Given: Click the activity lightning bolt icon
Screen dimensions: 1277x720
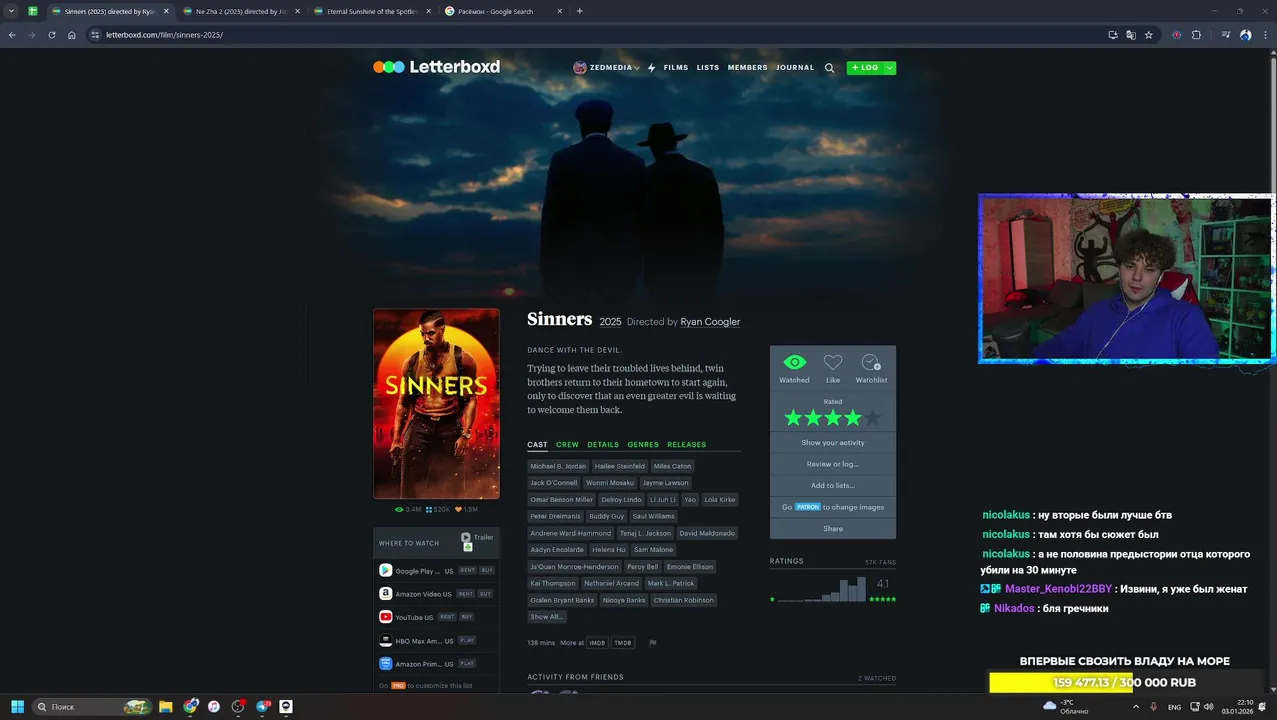Looking at the screenshot, I should [652, 68].
